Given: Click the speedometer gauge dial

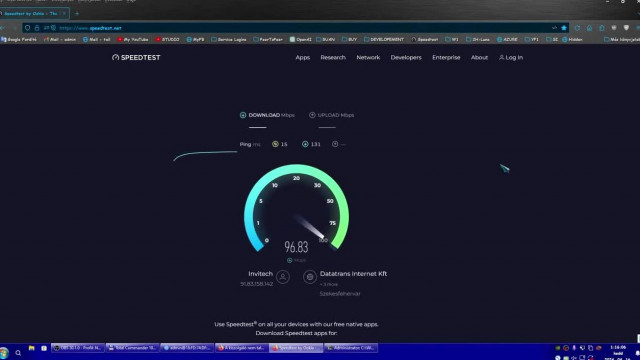Looking at the screenshot, I should [296, 208].
